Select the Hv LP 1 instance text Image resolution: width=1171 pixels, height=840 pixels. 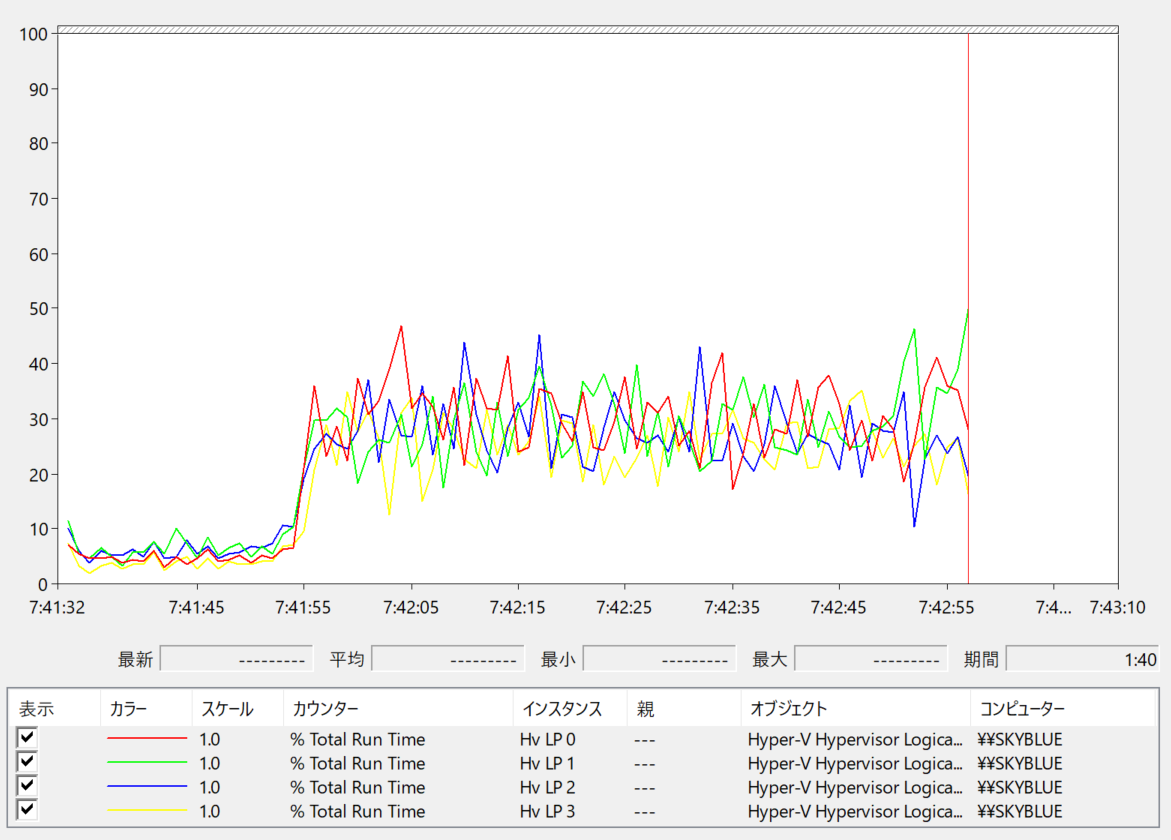pos(547,763)
